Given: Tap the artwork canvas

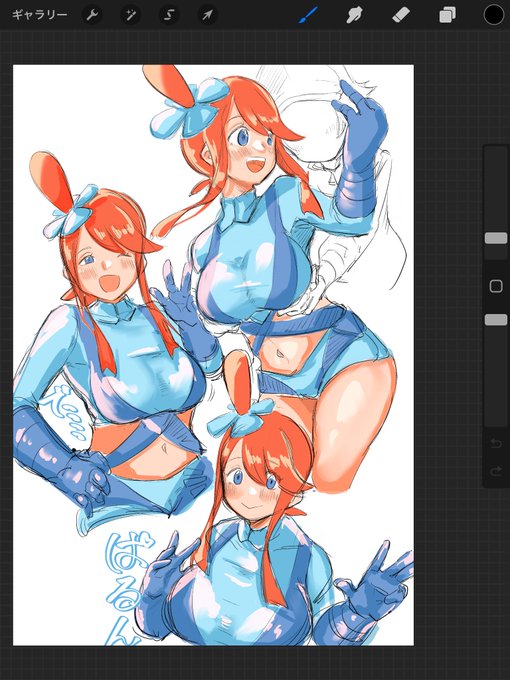Looking at the screenshot, I should 213,355.
